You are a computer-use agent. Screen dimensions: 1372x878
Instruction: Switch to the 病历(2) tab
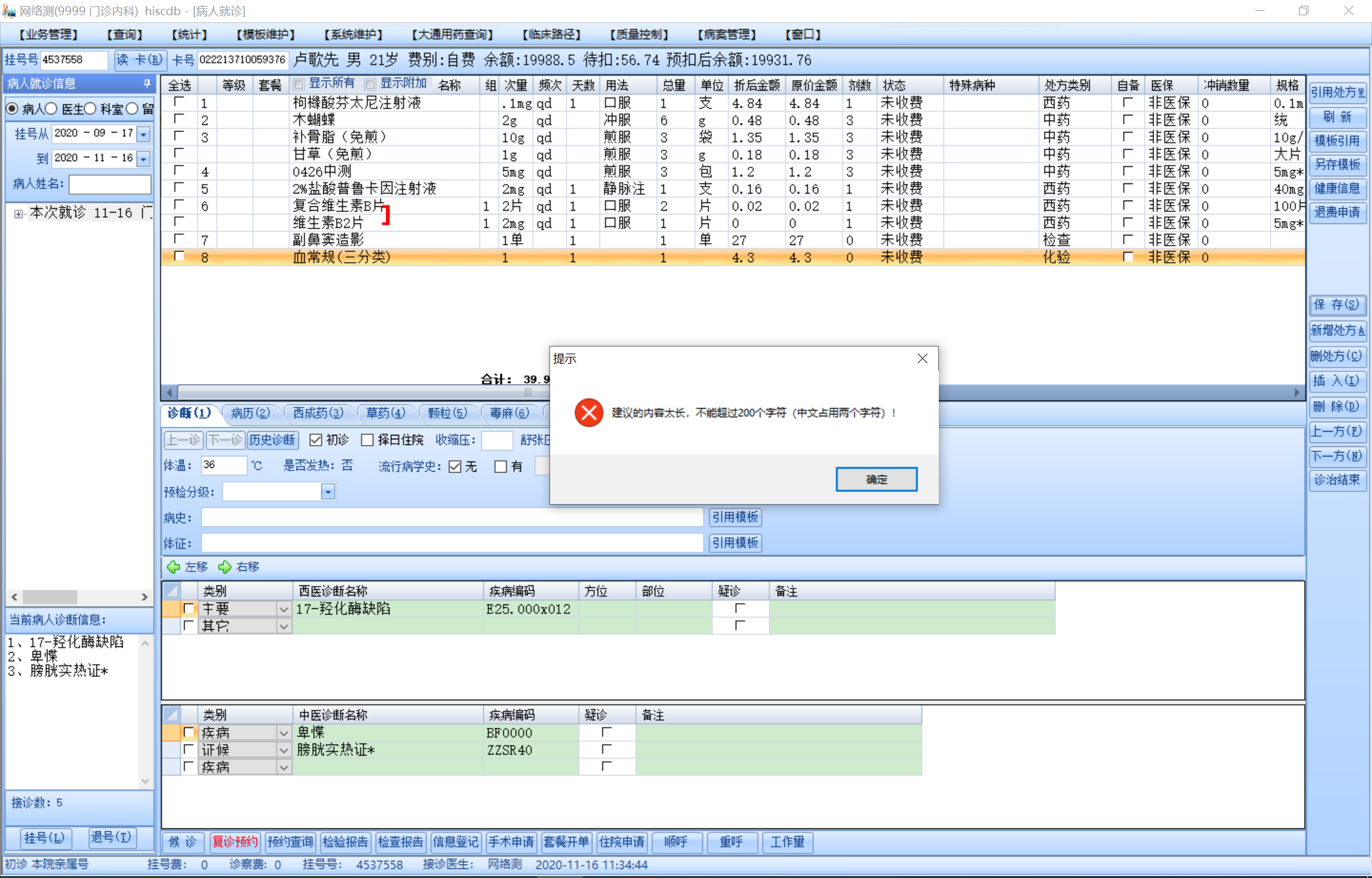point(250,413)
